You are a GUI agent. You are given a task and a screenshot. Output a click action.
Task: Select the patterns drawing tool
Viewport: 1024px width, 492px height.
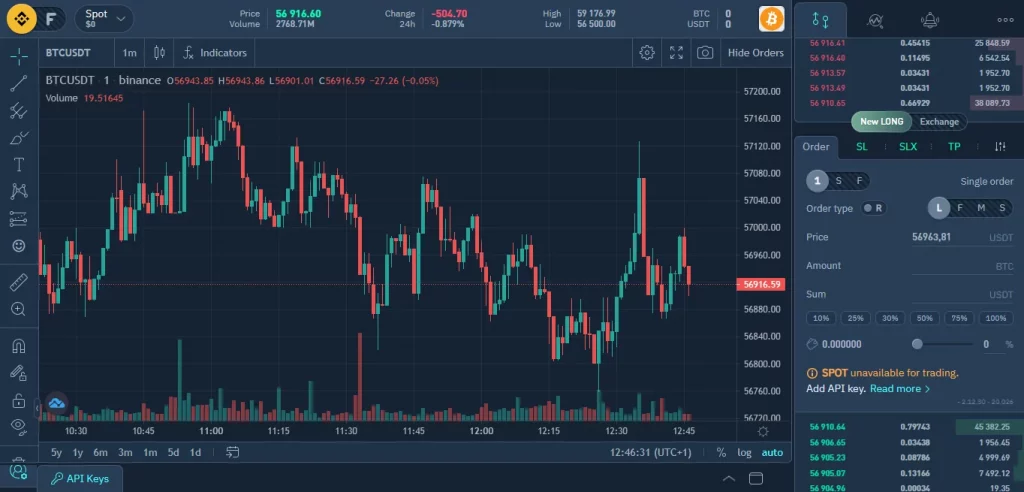pos(19,191)
